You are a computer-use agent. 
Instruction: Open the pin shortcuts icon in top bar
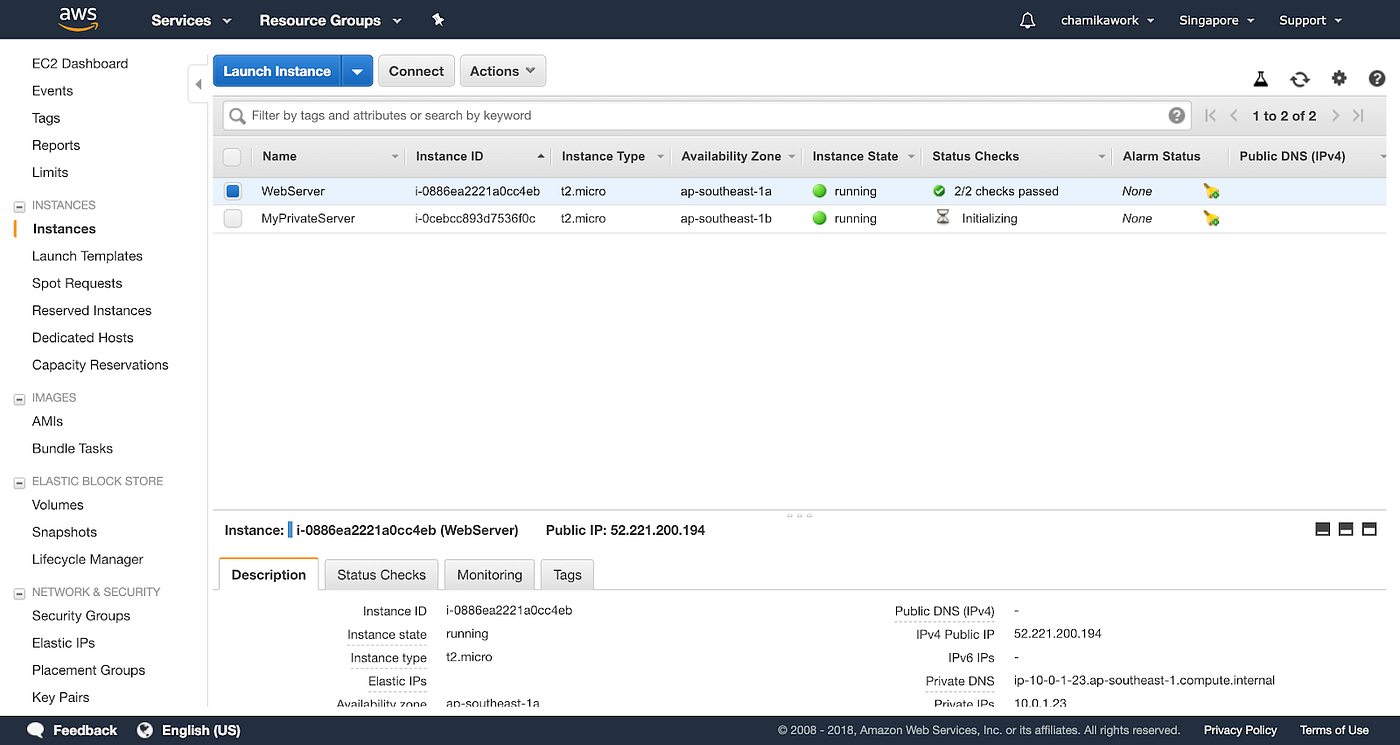(x=438, y=20)
